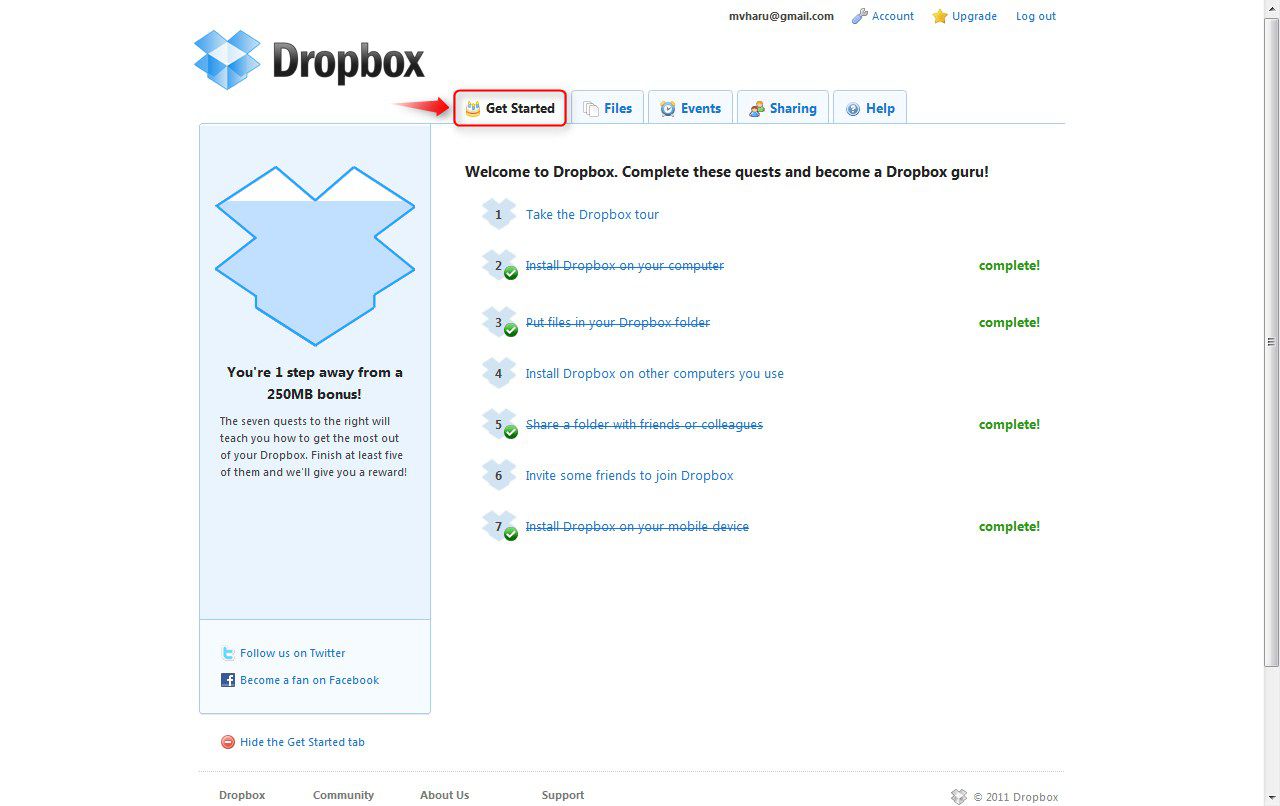Viewport: 1280px width, 806px height.
Task: Become a fan on Facebook link
Action: click(310, 680)
